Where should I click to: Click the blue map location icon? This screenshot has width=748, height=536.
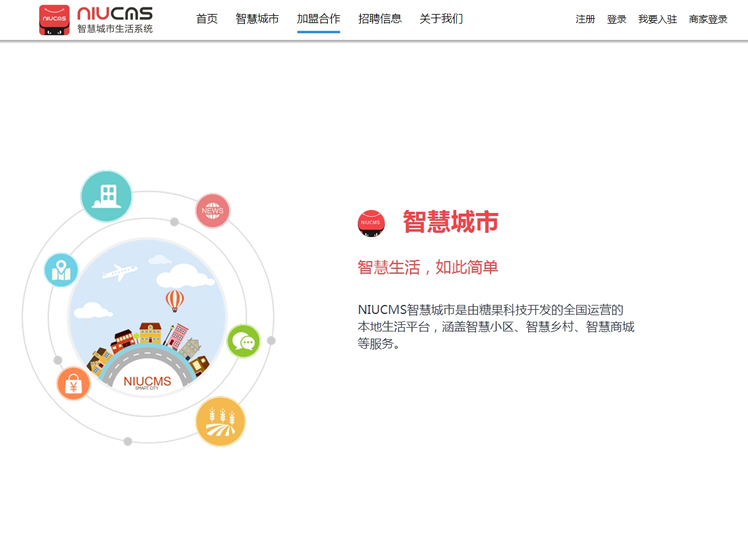[x=61, y=270]
